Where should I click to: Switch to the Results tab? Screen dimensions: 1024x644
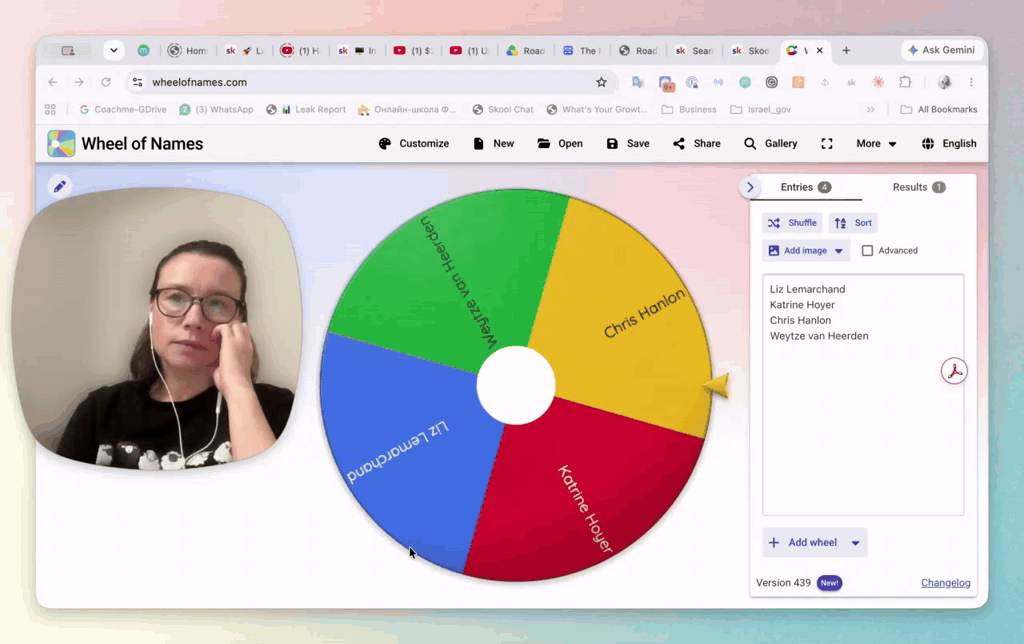[x=919, y=187]
